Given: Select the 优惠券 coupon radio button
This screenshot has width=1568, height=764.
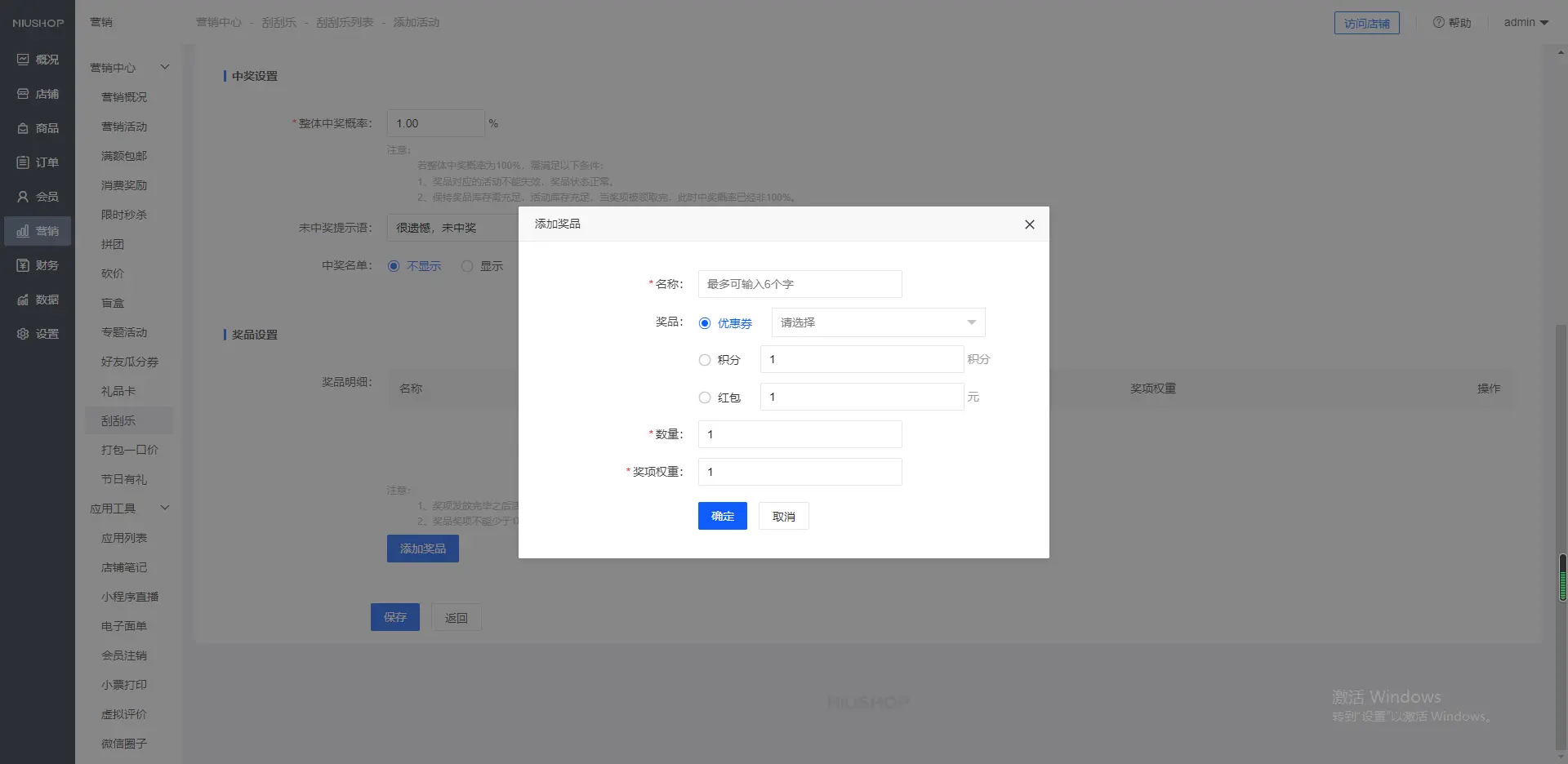Looking at the screenshot, I should (x=705, y=323).
